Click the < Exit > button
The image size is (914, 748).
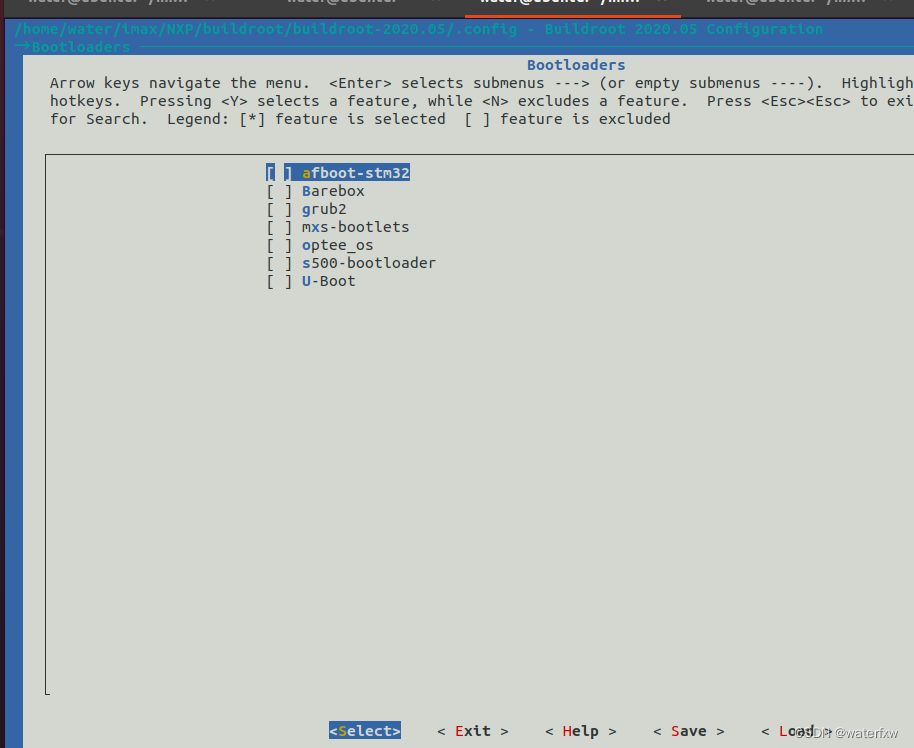[x=473, y=731]
